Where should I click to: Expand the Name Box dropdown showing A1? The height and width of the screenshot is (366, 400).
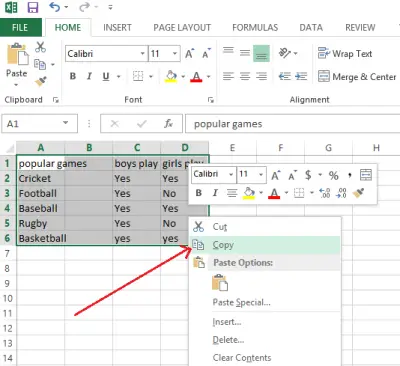[x=66, y=123]
